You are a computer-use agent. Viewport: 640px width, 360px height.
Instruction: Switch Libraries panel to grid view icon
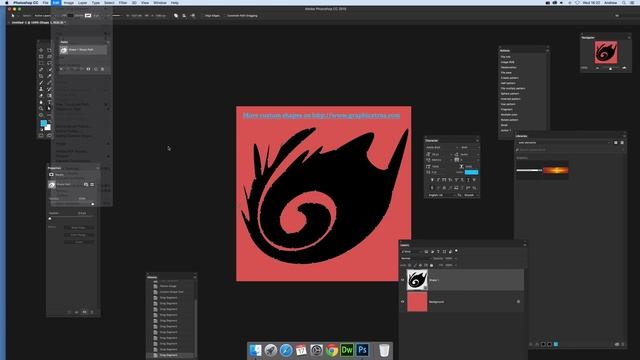(616, 142)
